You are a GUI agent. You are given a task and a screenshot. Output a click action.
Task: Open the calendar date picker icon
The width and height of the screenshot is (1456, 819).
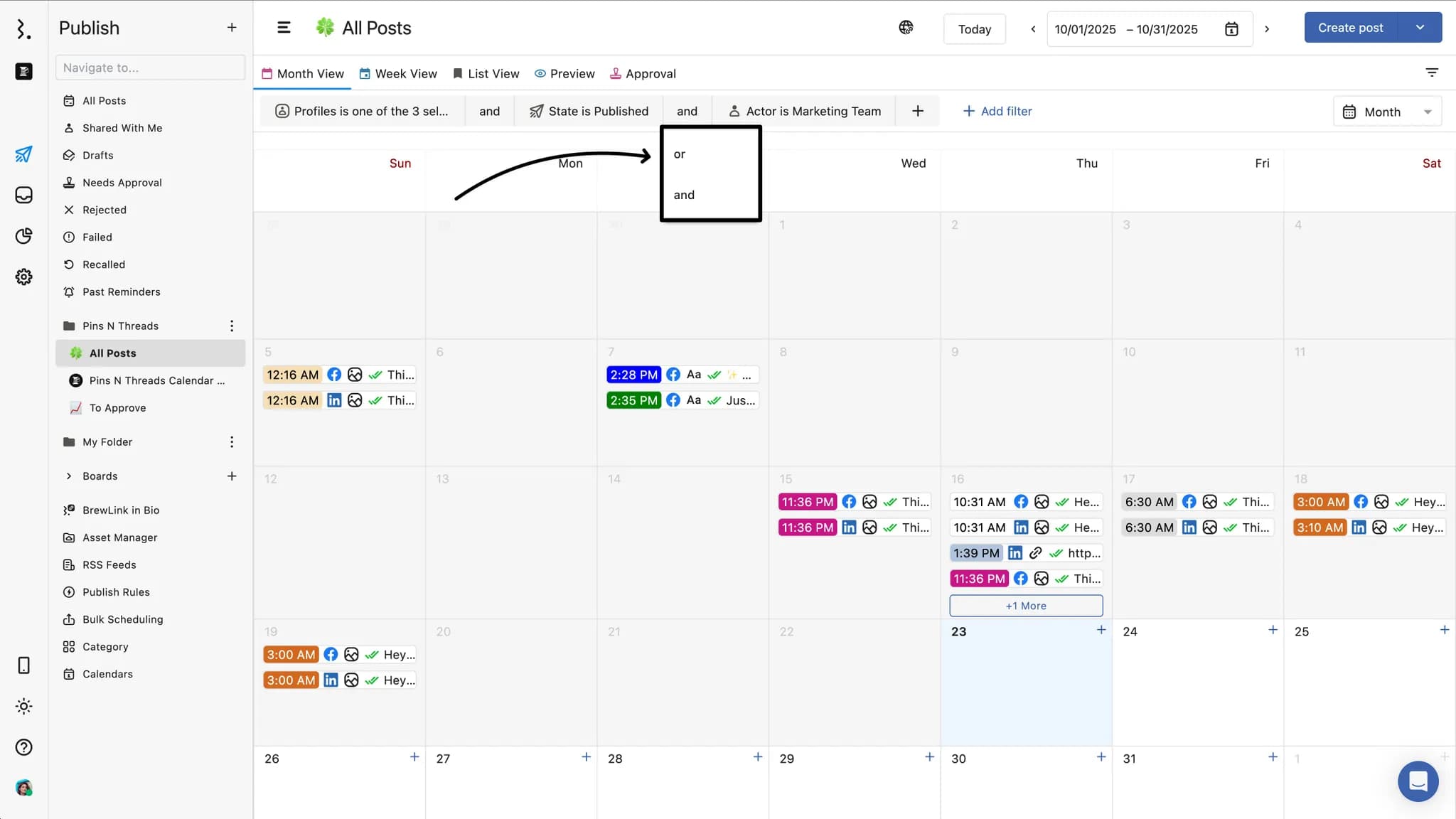1231,29
